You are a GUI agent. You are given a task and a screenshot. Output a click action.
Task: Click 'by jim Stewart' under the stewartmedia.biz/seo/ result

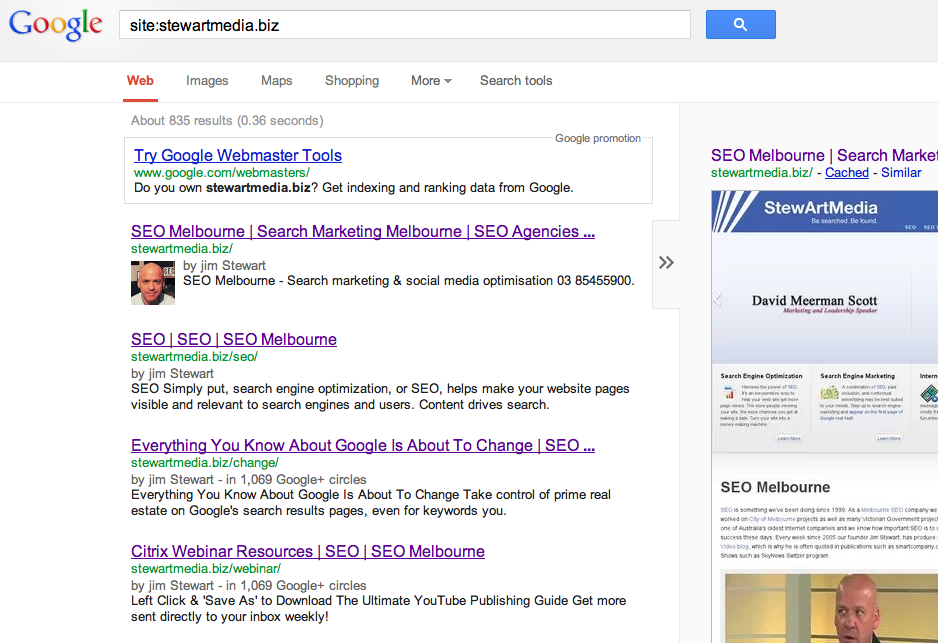click(172, 374)
